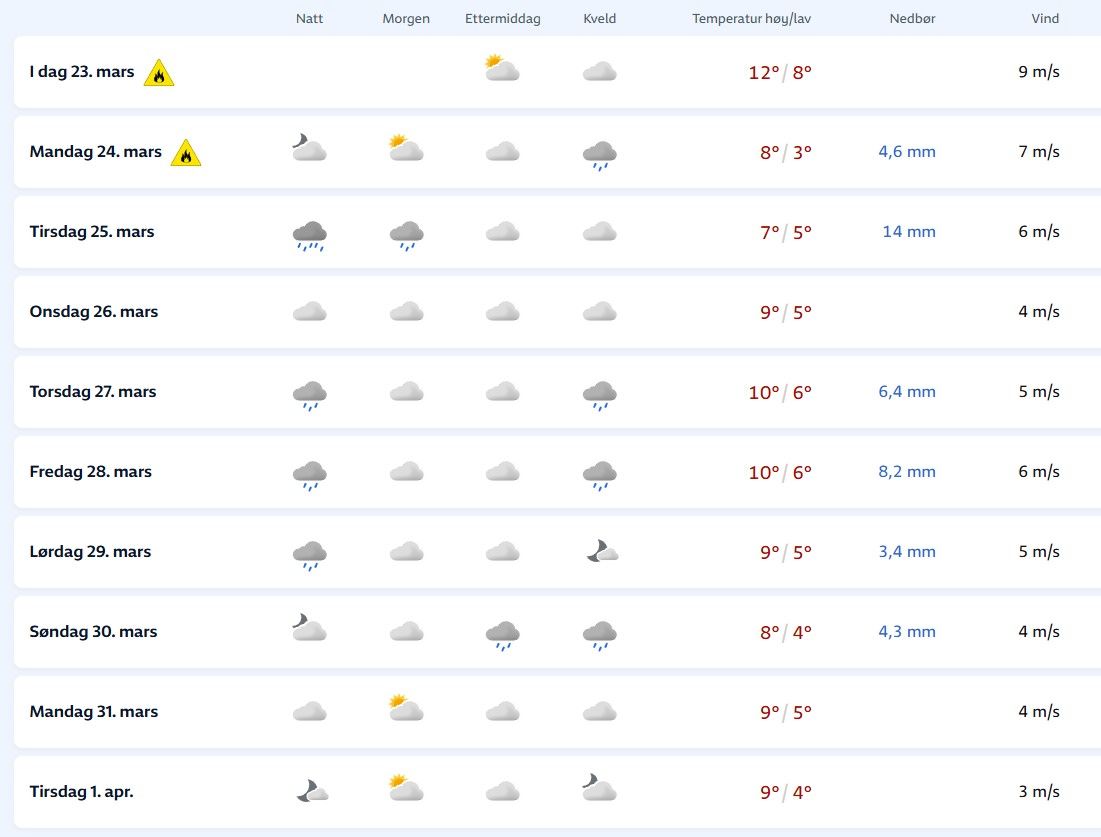Image resolution: width=1101 pixels, height=837 pixels.
Task: Click the night heavy rain icon for Tirsdag 25. mars
Action: point(309,235)
